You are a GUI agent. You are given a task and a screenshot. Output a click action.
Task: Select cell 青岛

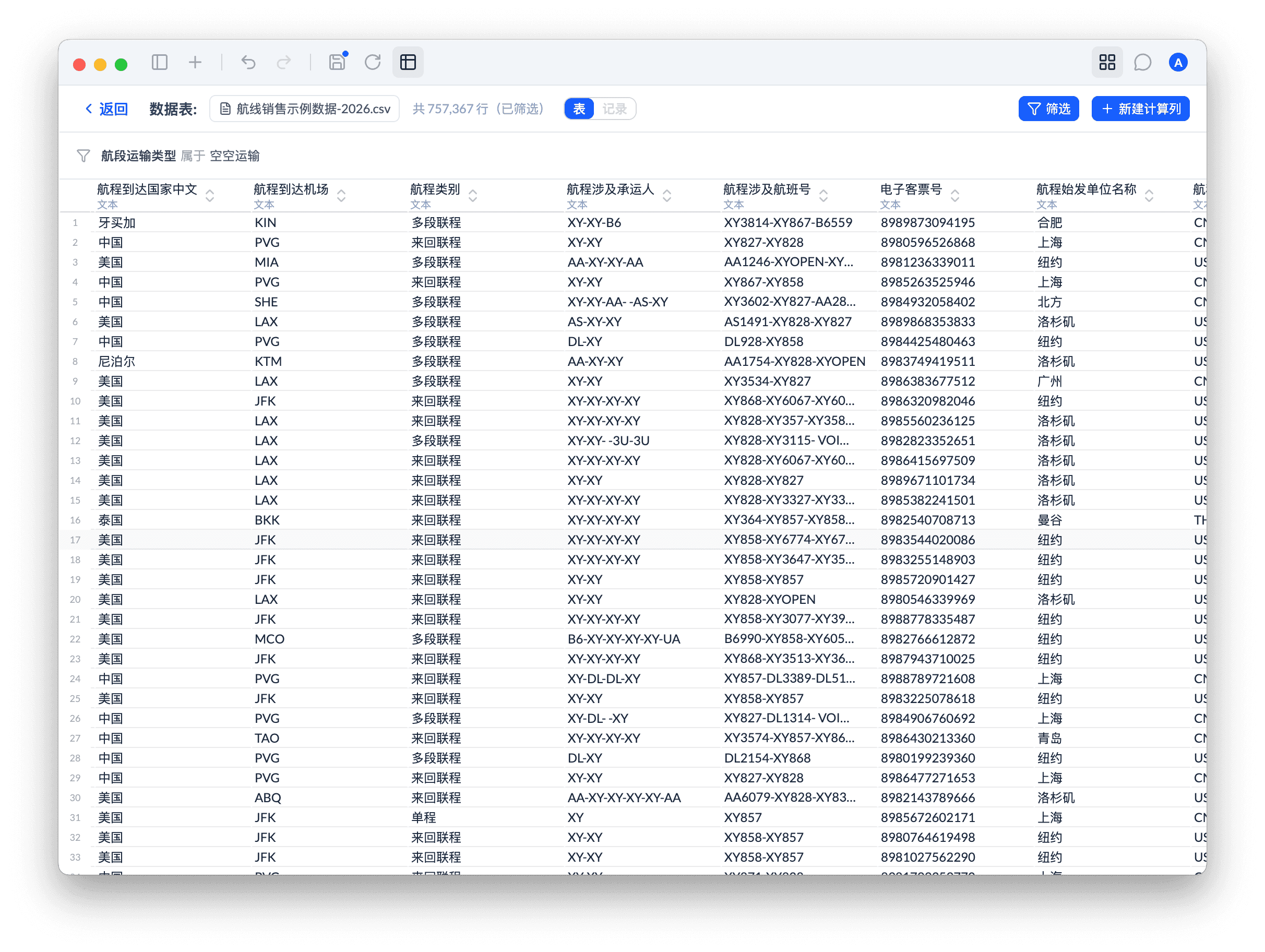coord(1049,738)
